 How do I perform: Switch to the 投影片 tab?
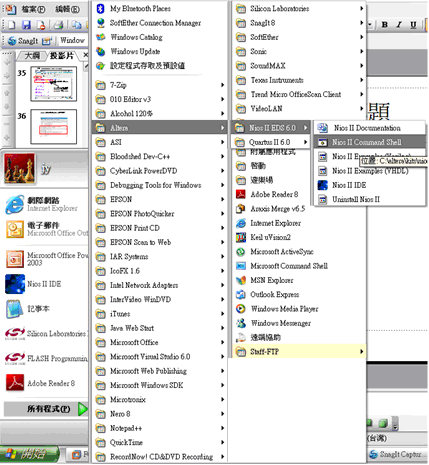tap(62, 56)
